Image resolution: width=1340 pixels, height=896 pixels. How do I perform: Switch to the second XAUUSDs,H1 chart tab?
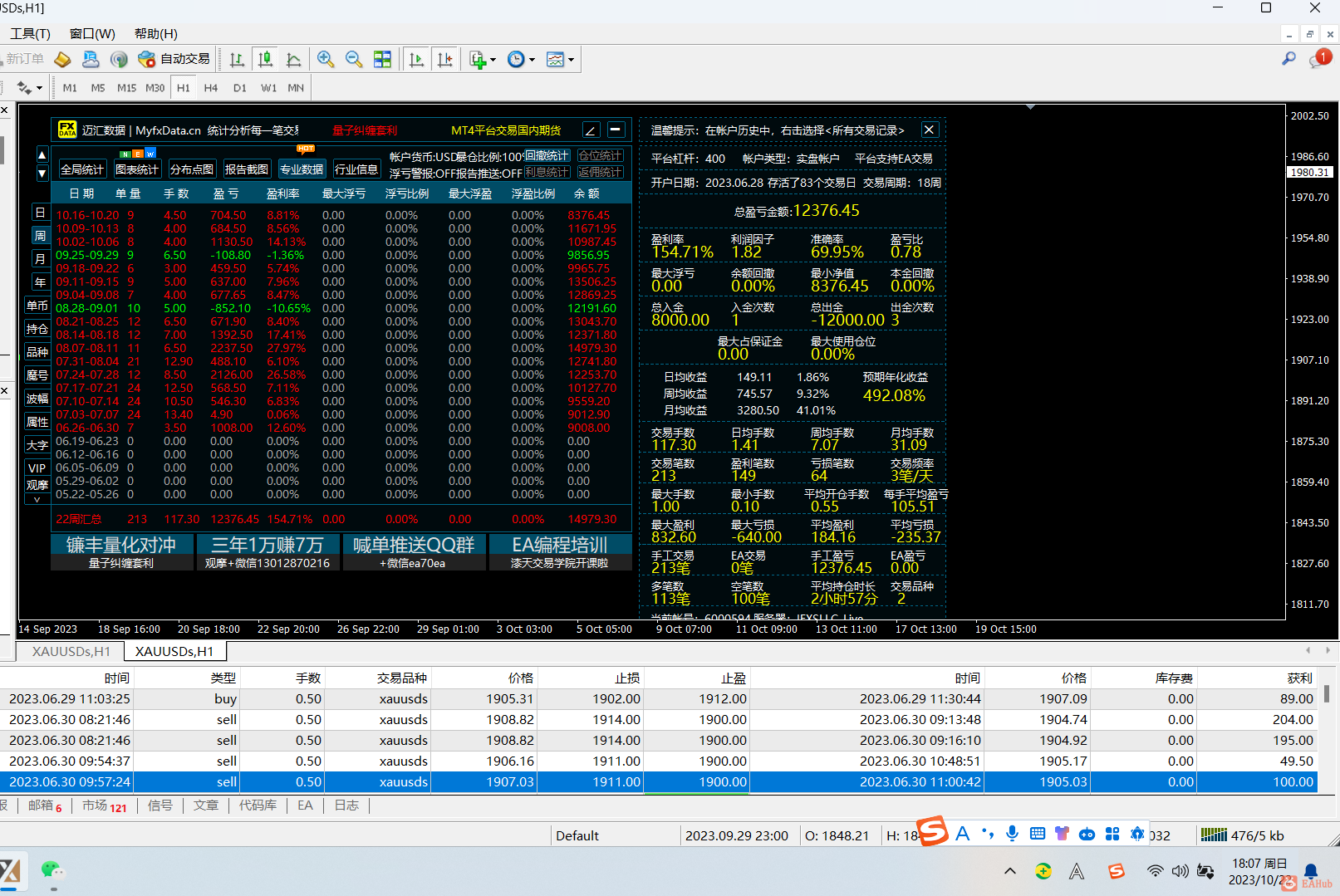coord(174,652)
